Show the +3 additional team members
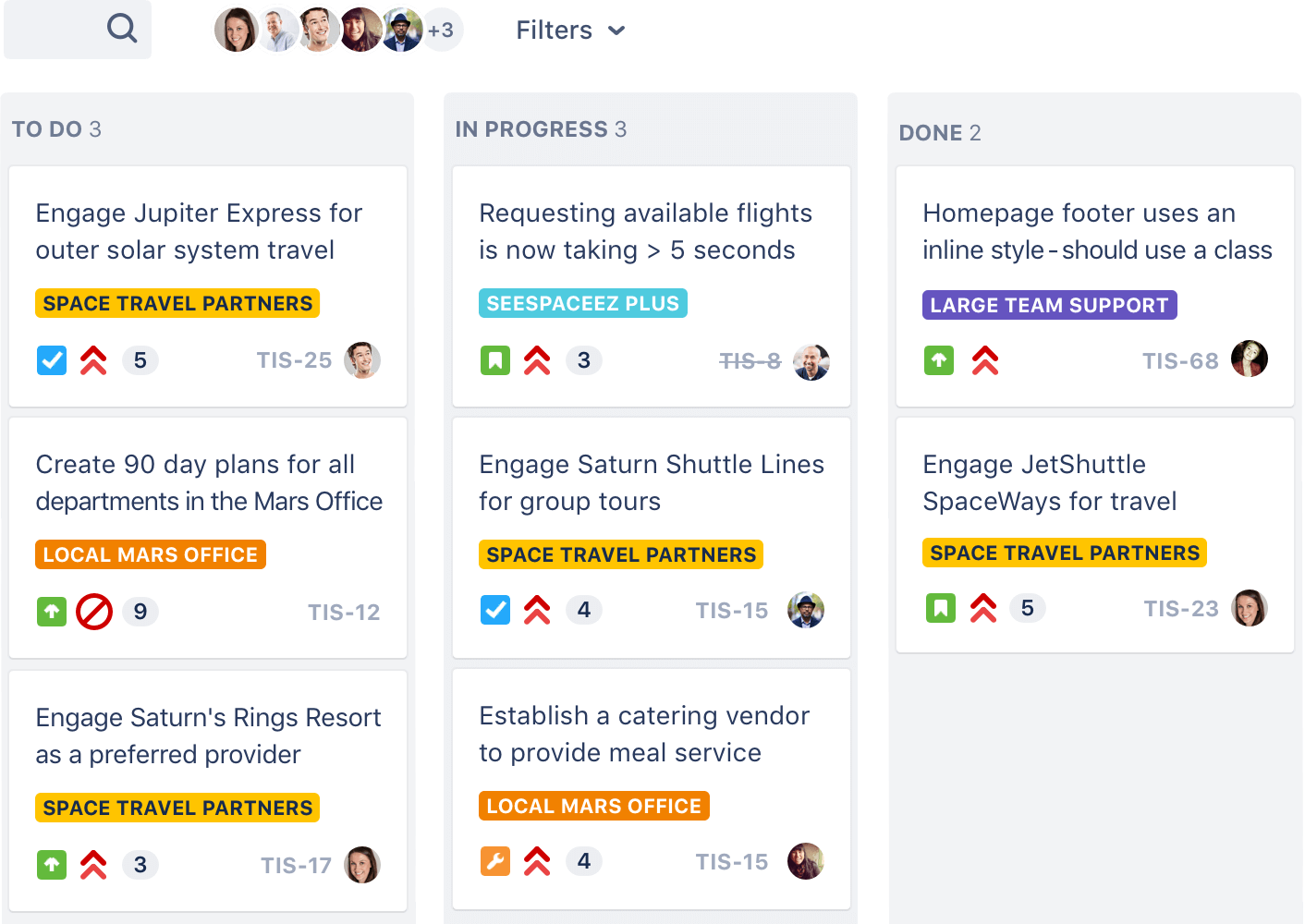The width and height of the screenshot is (1305, 924). [441, 30]
